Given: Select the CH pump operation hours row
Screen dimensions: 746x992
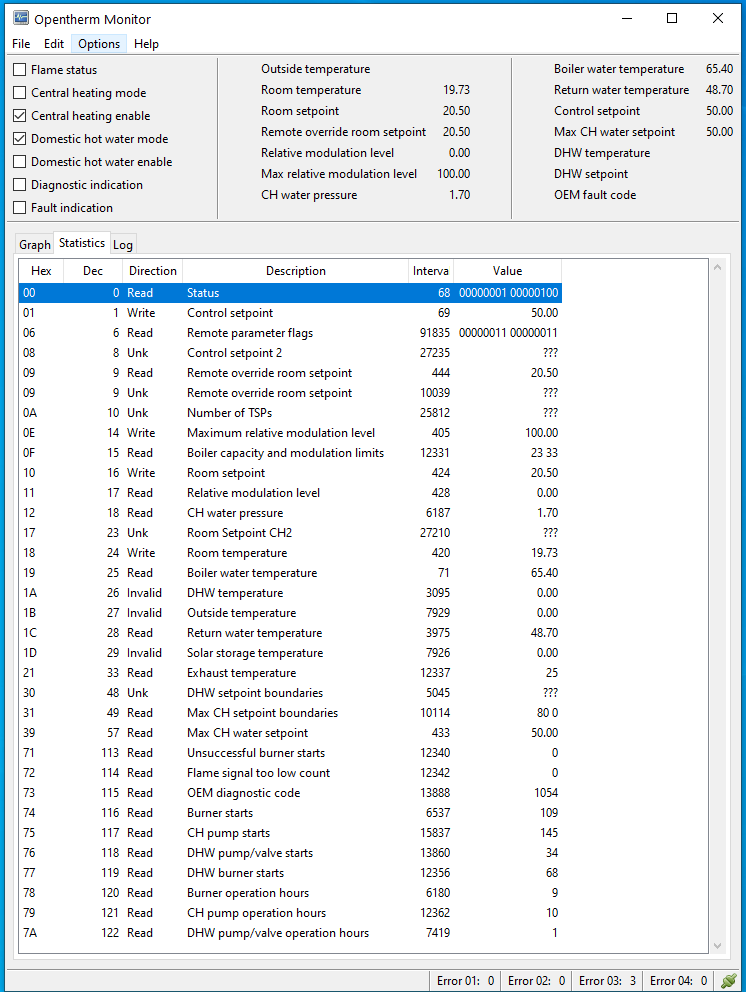Looking at the screenshot, I should [290, 913].
